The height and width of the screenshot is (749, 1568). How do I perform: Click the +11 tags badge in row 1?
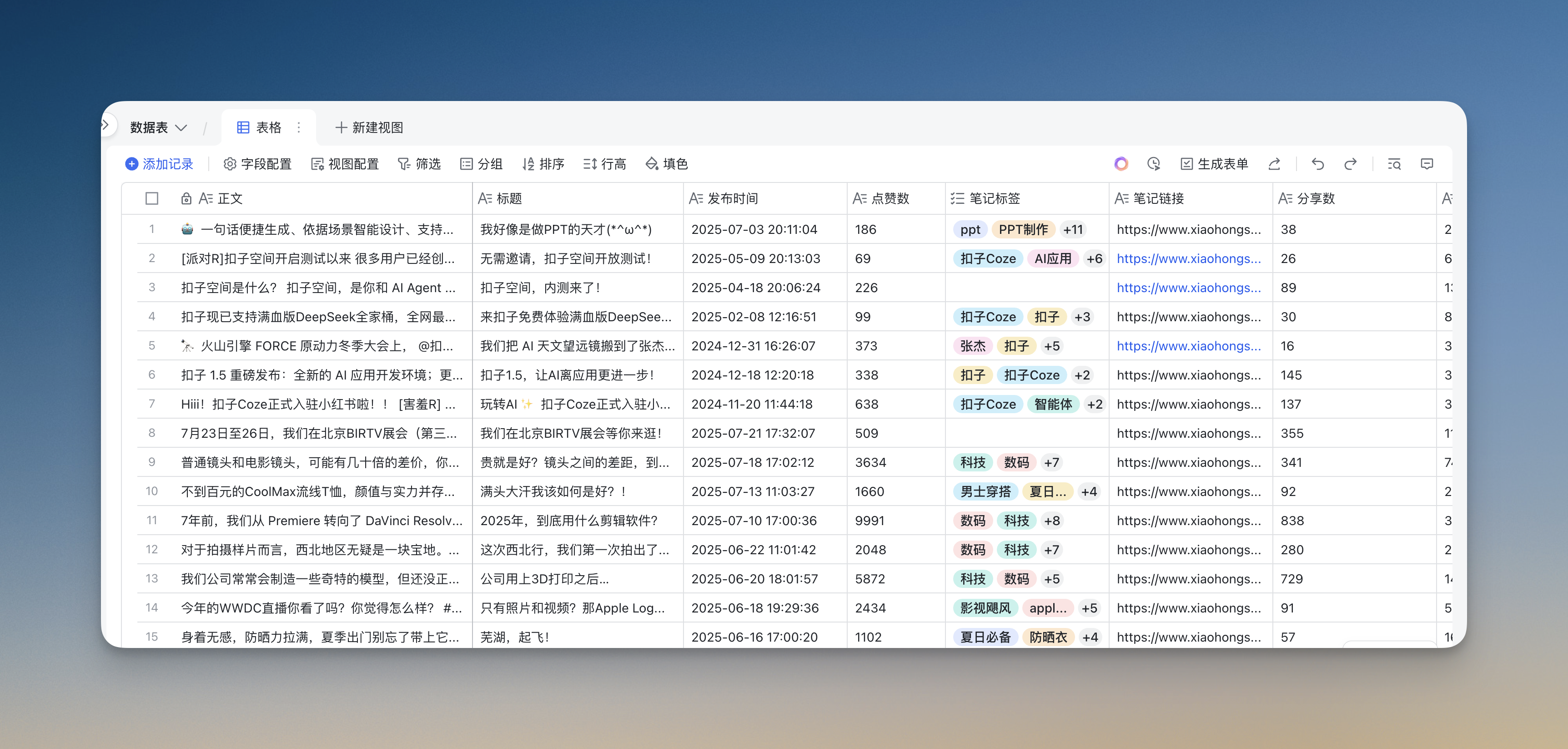(1072, 230)
